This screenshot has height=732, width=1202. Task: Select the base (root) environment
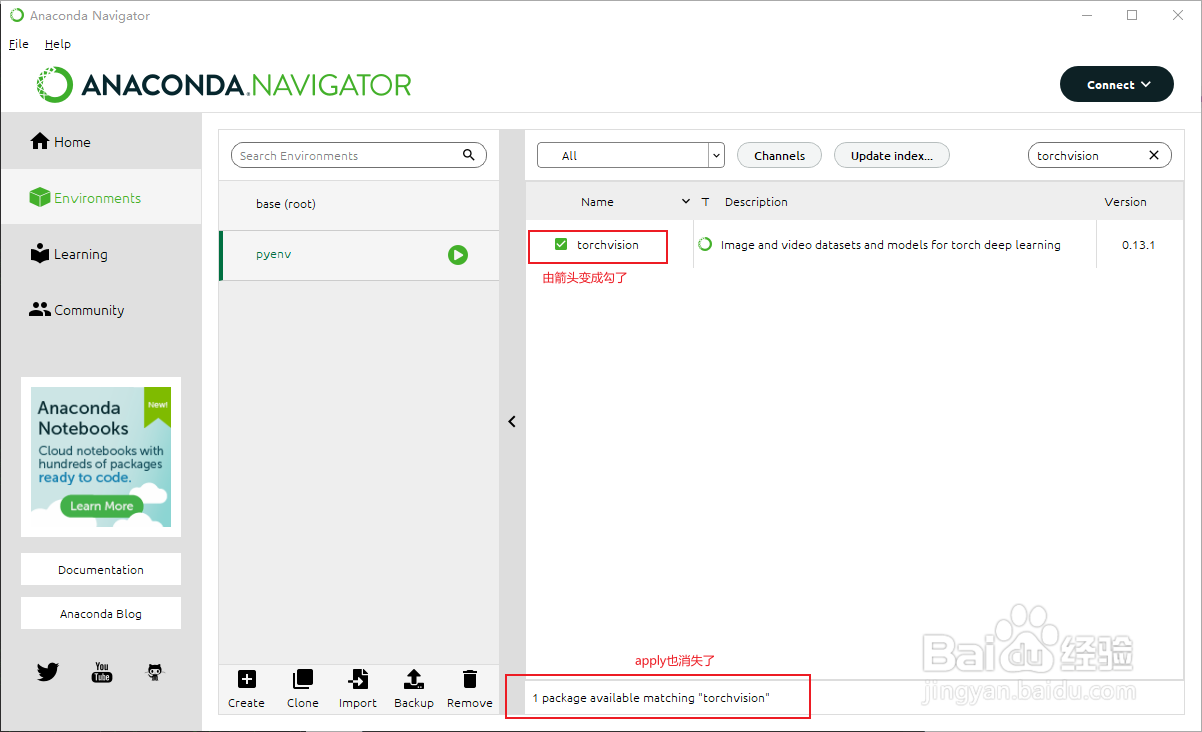click(x=359, y=204)
